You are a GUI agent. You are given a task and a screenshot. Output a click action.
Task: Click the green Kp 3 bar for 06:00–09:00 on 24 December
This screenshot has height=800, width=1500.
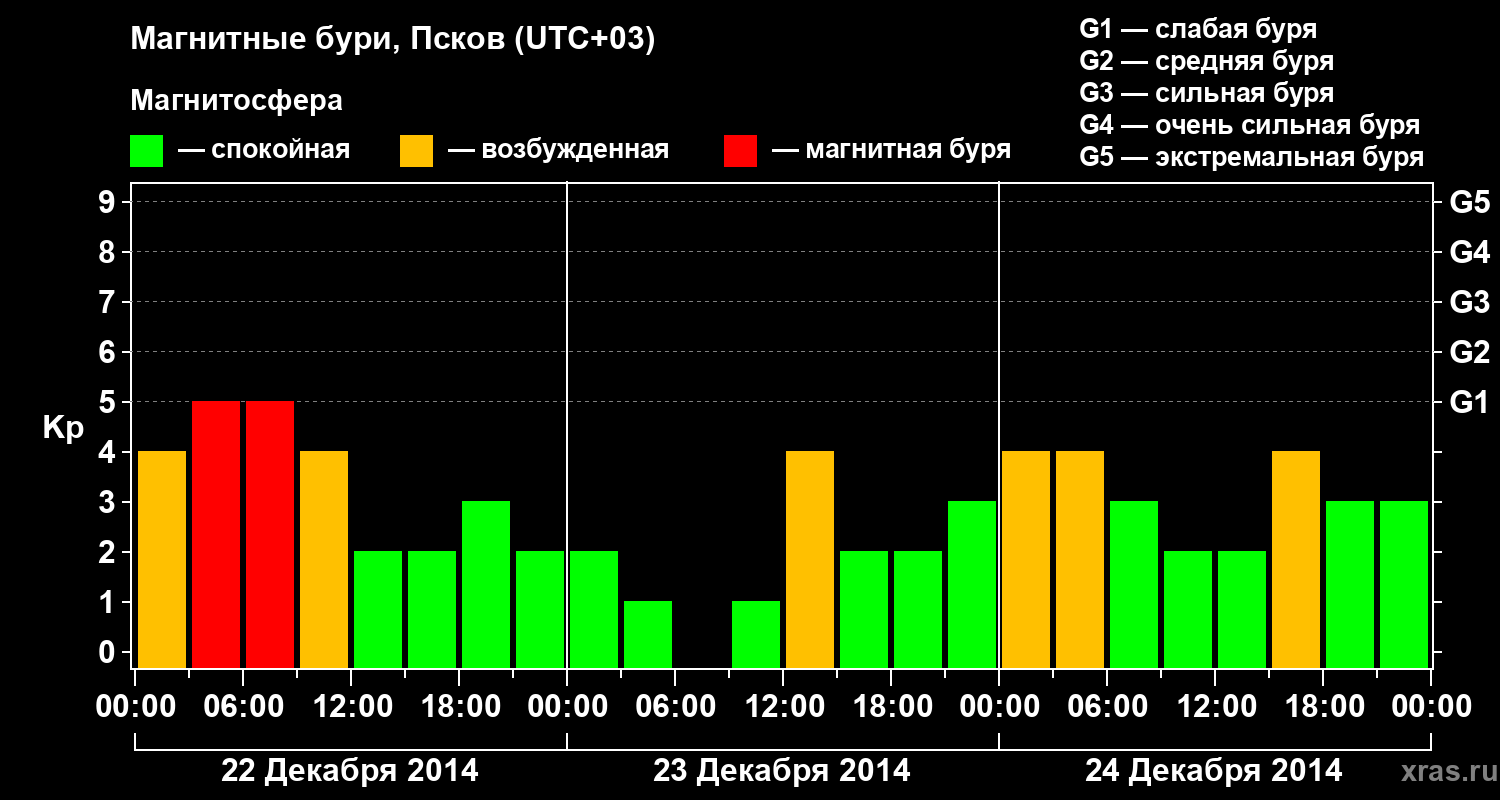click(x=1134, y=585)
